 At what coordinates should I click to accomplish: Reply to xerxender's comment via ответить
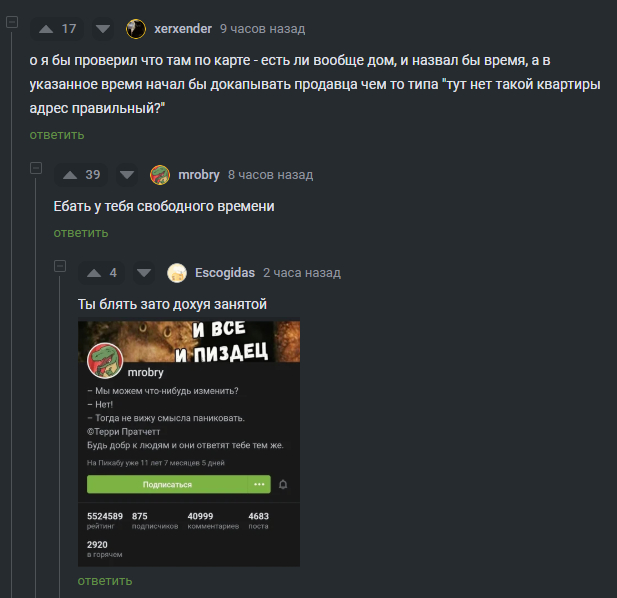pos(57,135)
